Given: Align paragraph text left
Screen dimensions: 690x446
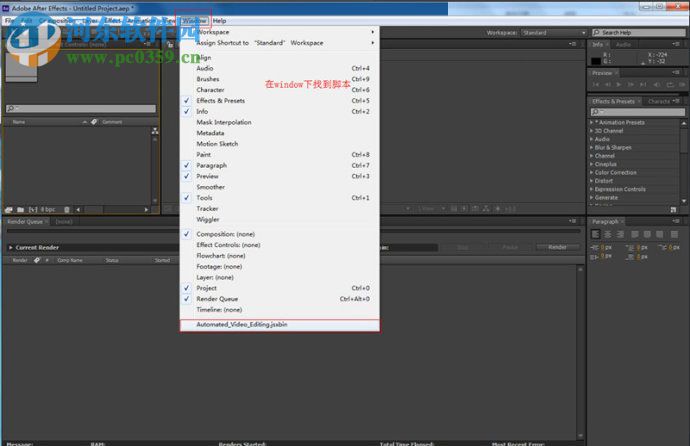Looking at the screenshot, I should (595, 234).
